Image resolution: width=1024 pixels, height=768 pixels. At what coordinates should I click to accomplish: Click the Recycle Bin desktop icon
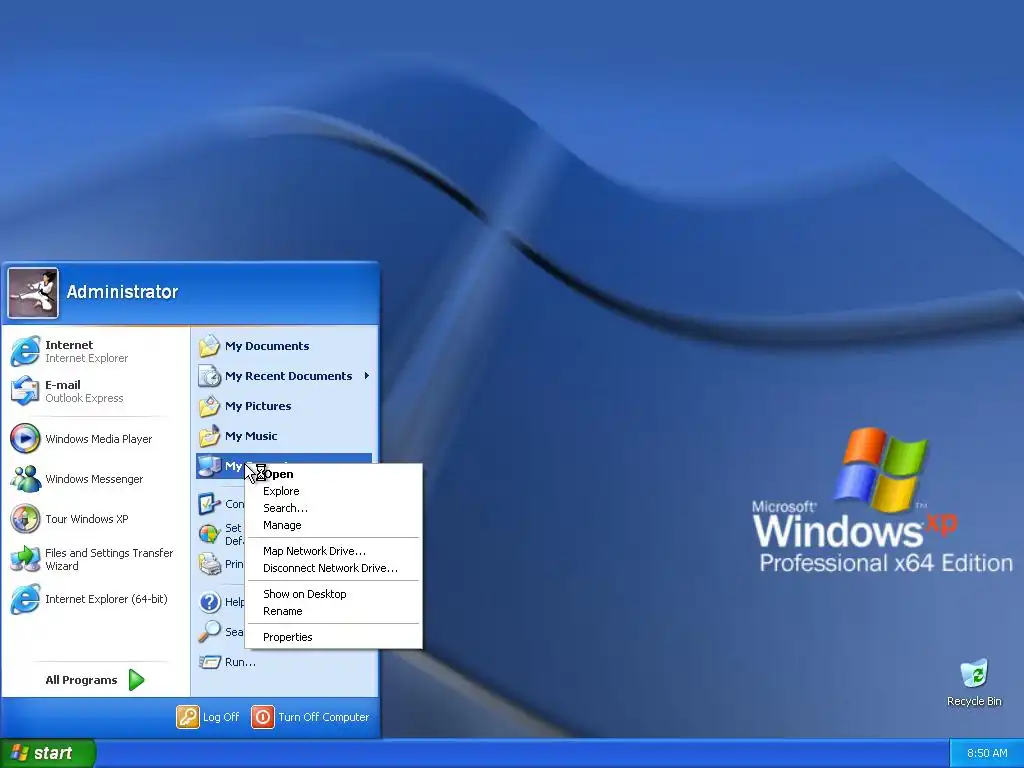[974, 674]
